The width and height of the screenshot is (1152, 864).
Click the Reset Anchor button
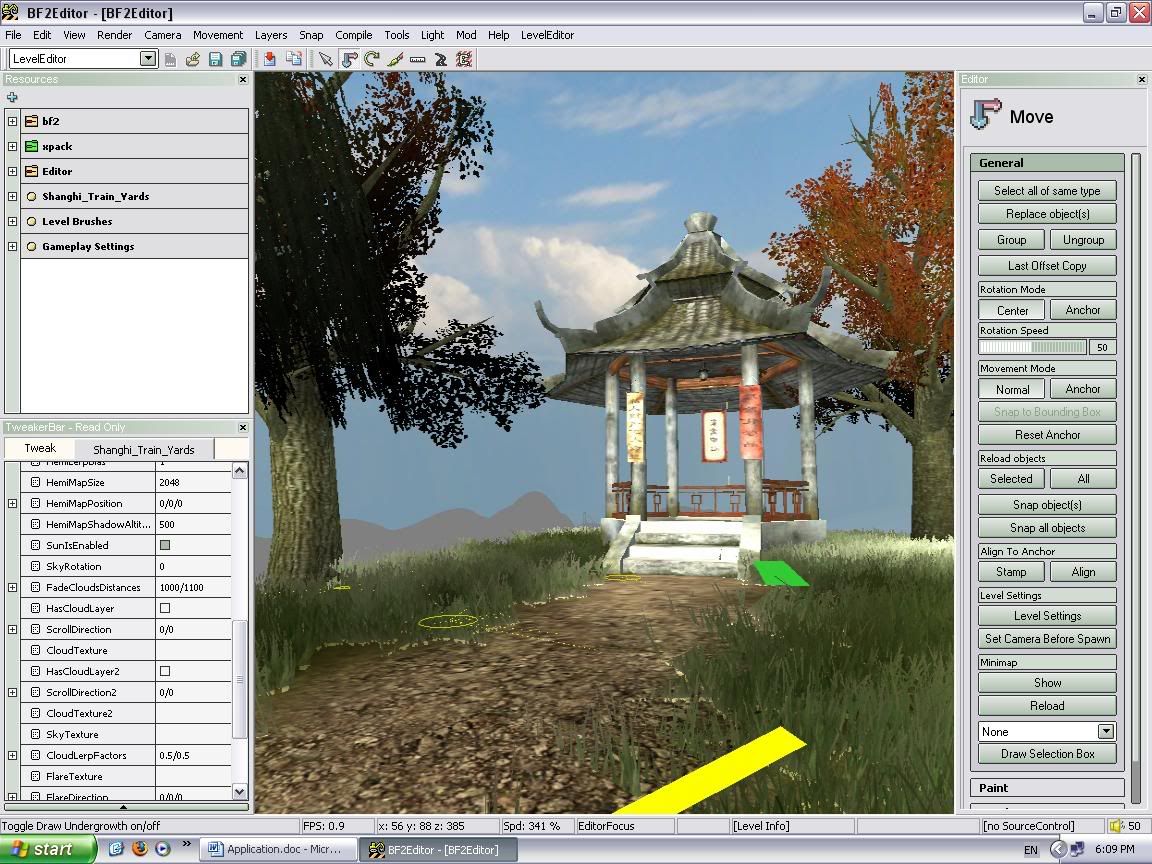(x=1047, y=435)
